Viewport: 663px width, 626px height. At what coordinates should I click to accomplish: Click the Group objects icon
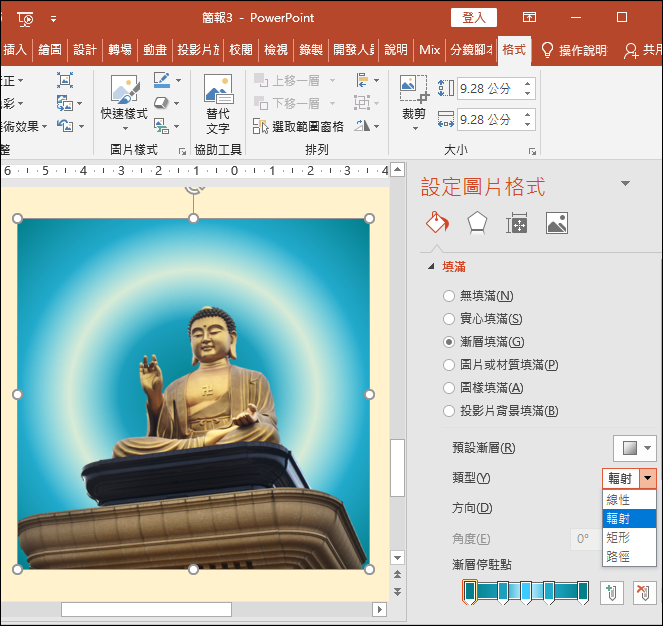[x=362, y=103]
